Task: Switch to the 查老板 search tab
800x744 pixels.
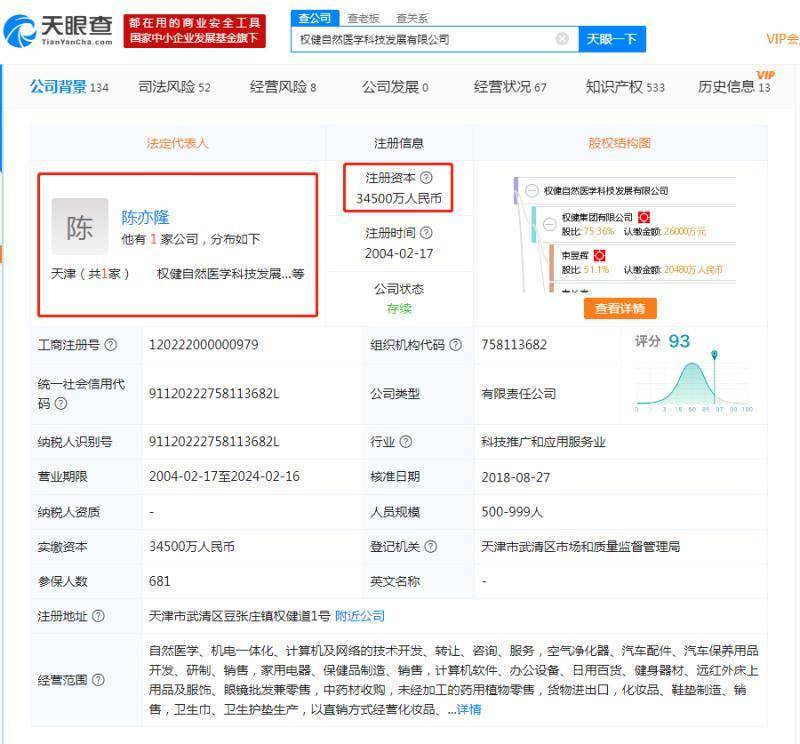Action: [363, 19]
